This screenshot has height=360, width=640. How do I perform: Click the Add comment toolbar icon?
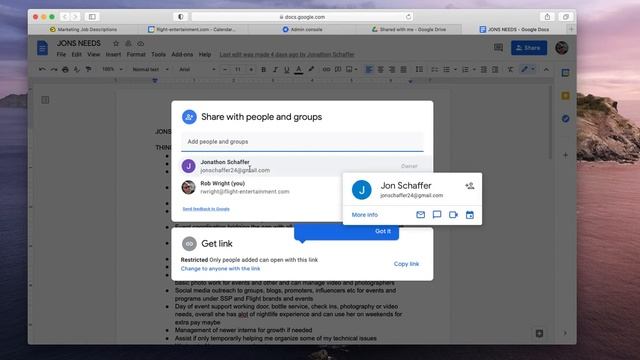pyautogui.click(x=338, y=69)
